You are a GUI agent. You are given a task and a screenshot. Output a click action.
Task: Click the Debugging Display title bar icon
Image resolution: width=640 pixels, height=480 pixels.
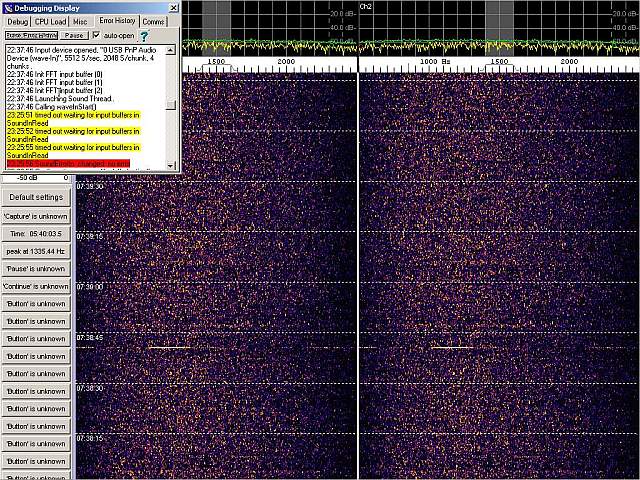point(8,7)
